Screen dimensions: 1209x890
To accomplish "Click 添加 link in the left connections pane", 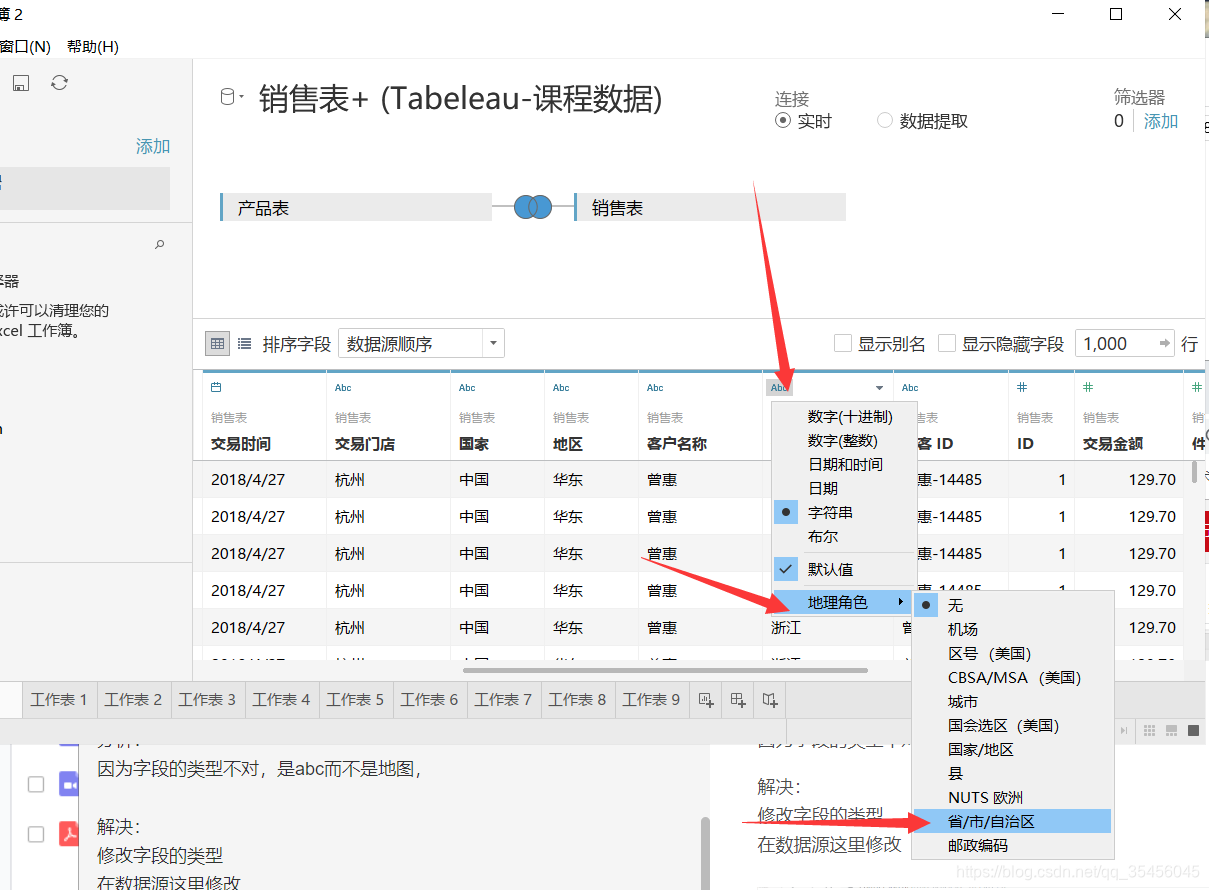I will (153, 146).
